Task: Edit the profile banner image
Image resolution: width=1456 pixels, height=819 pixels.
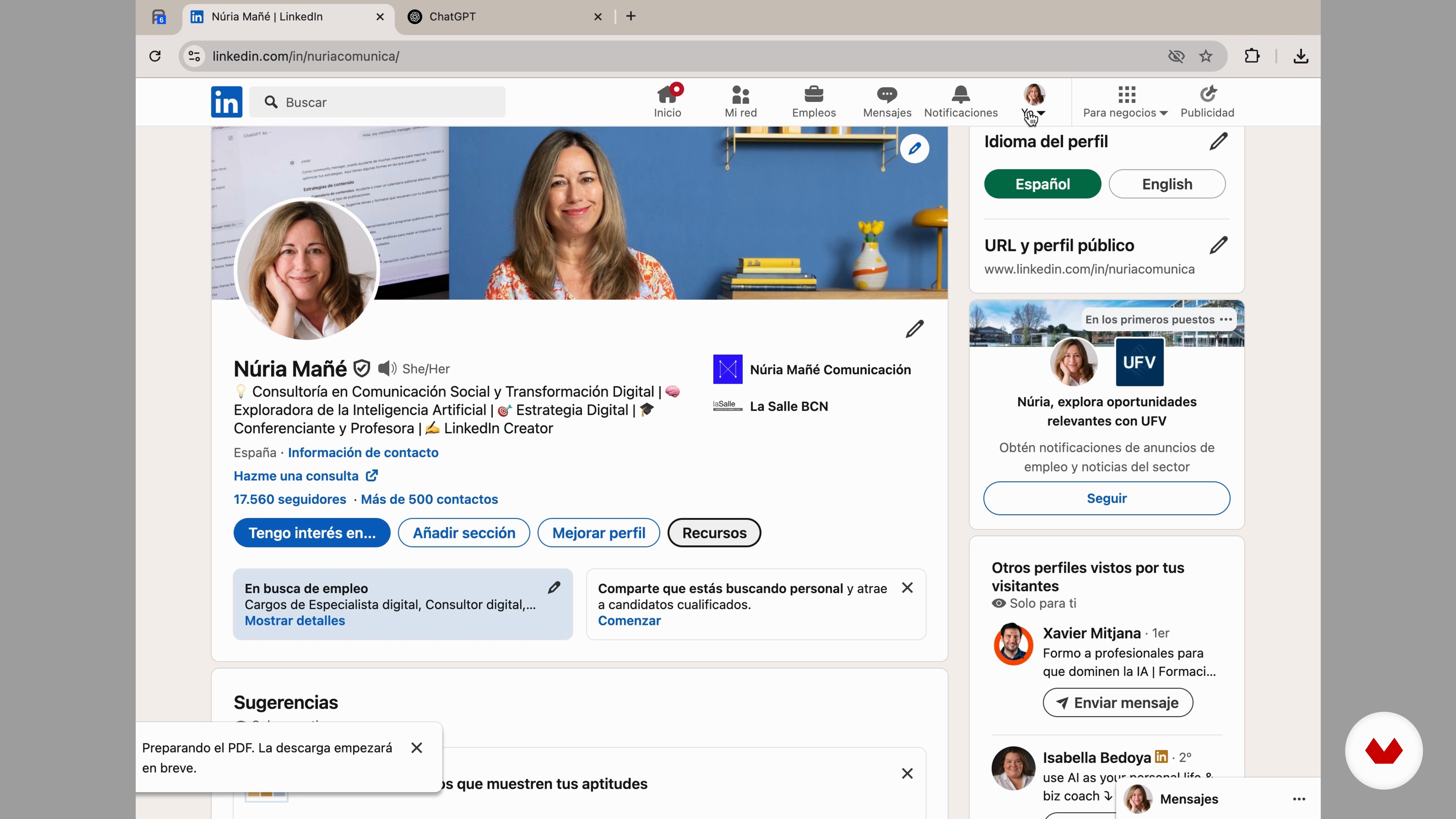Action: pyautogui.click(x=915, y=149)
